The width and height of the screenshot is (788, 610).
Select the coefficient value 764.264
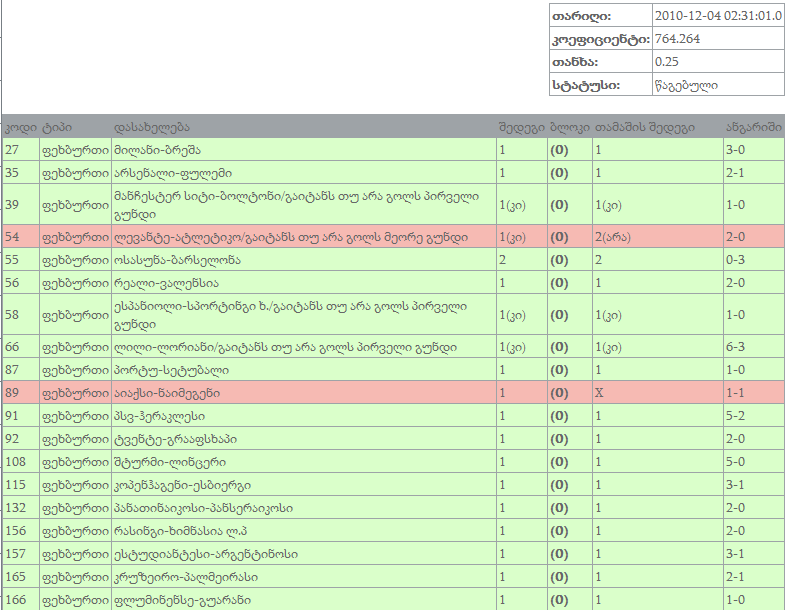click(677, 39)
